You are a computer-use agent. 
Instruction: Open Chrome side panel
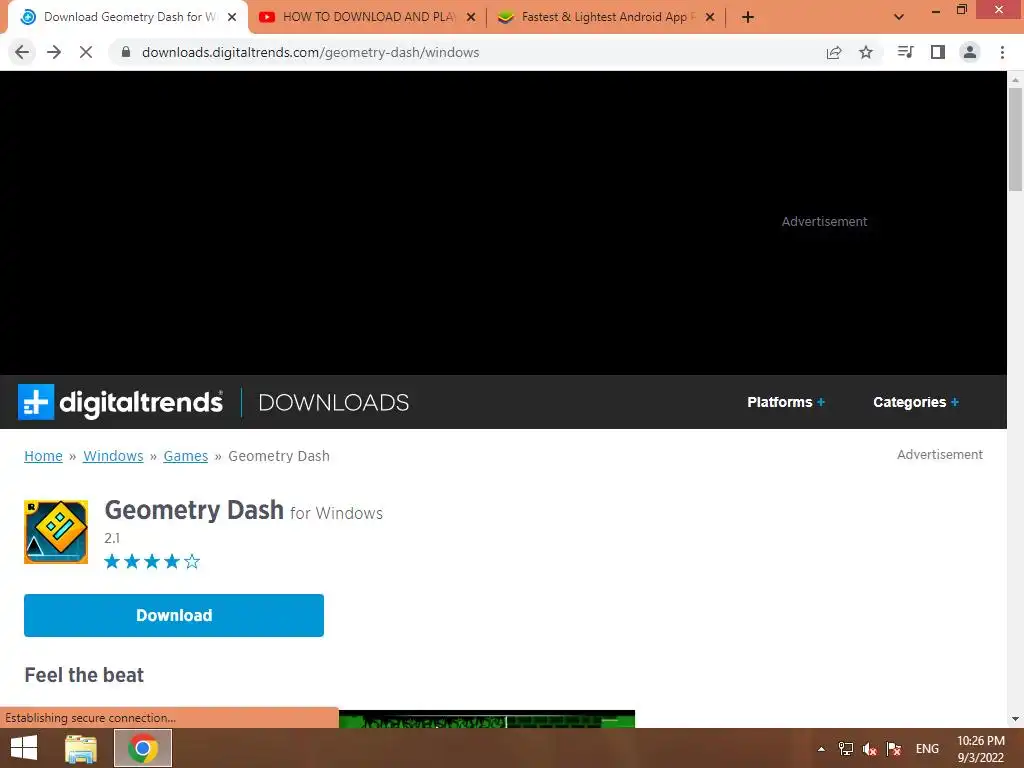938,52
